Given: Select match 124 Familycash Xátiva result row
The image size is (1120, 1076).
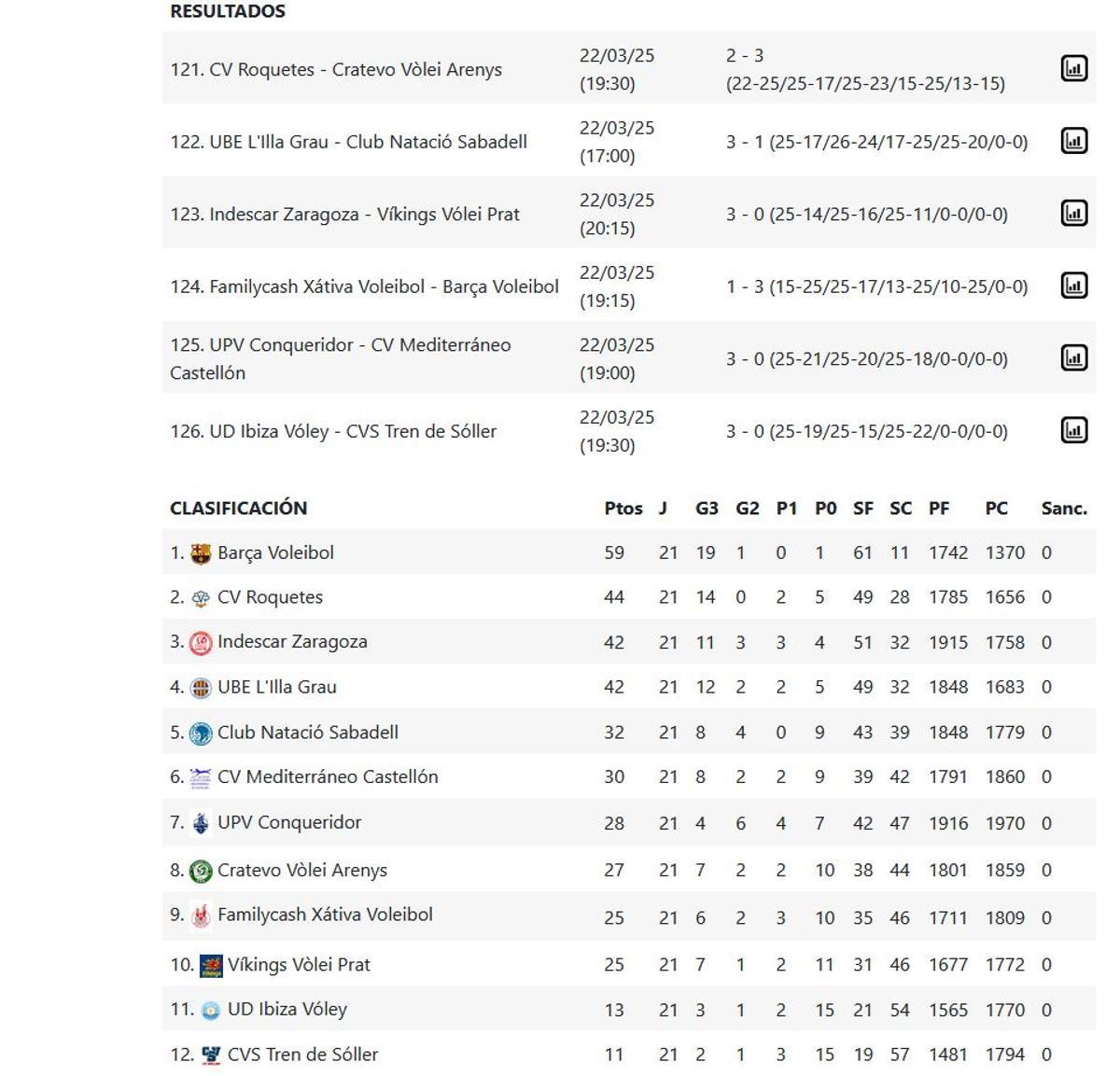Looking at the screenshot, I should 364,286.
